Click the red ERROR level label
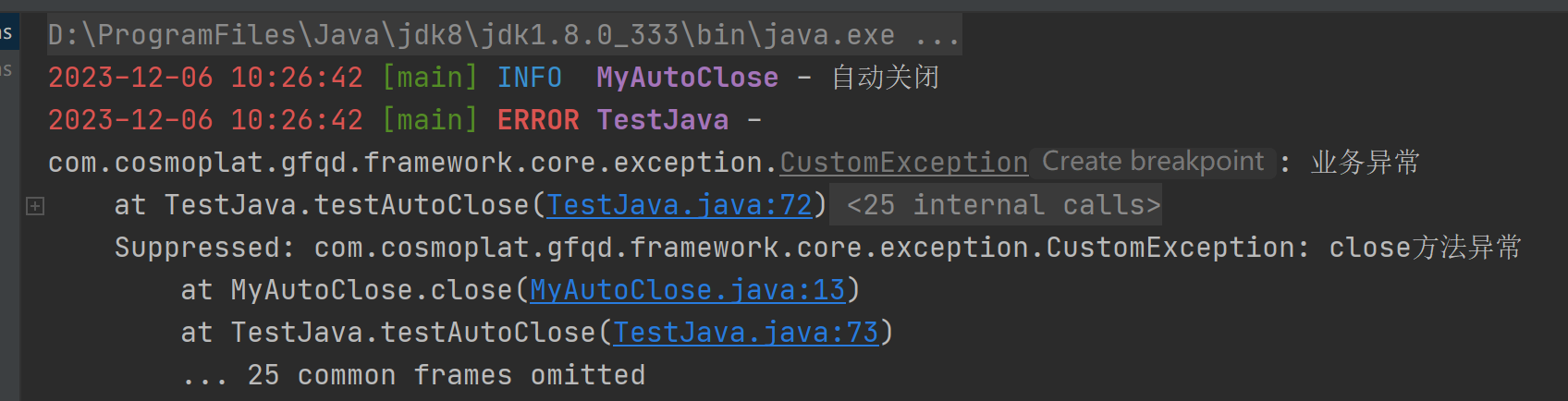Screen dimensions: 1568x401 pos(538,120)
